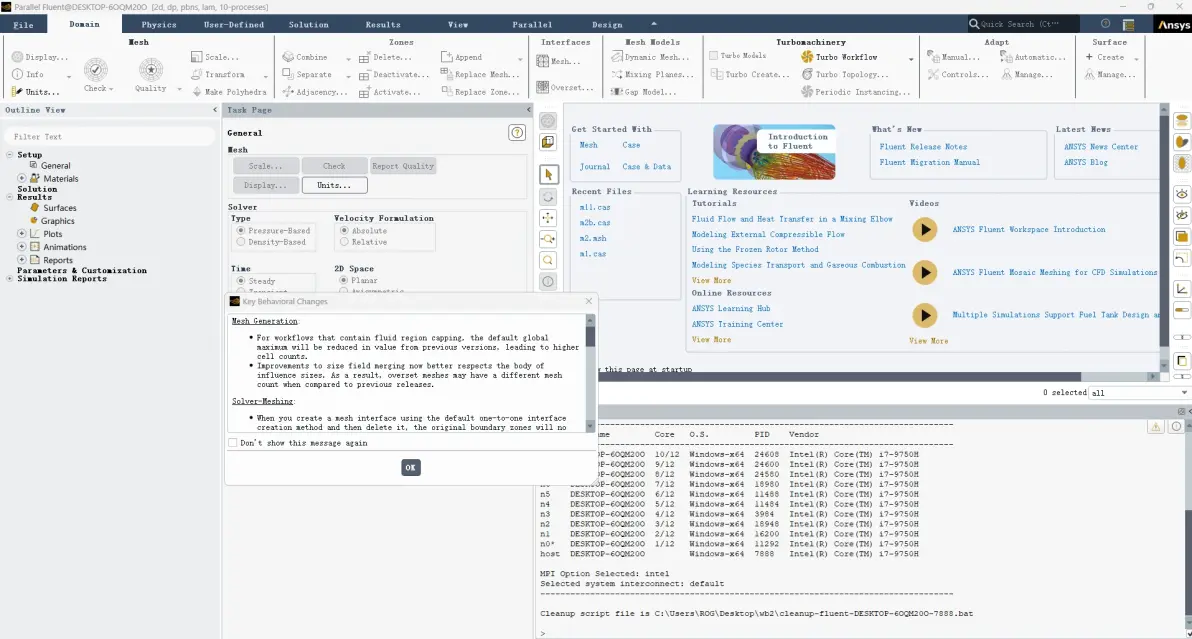Click the Filter Text field in Outline View

(110, 137)
